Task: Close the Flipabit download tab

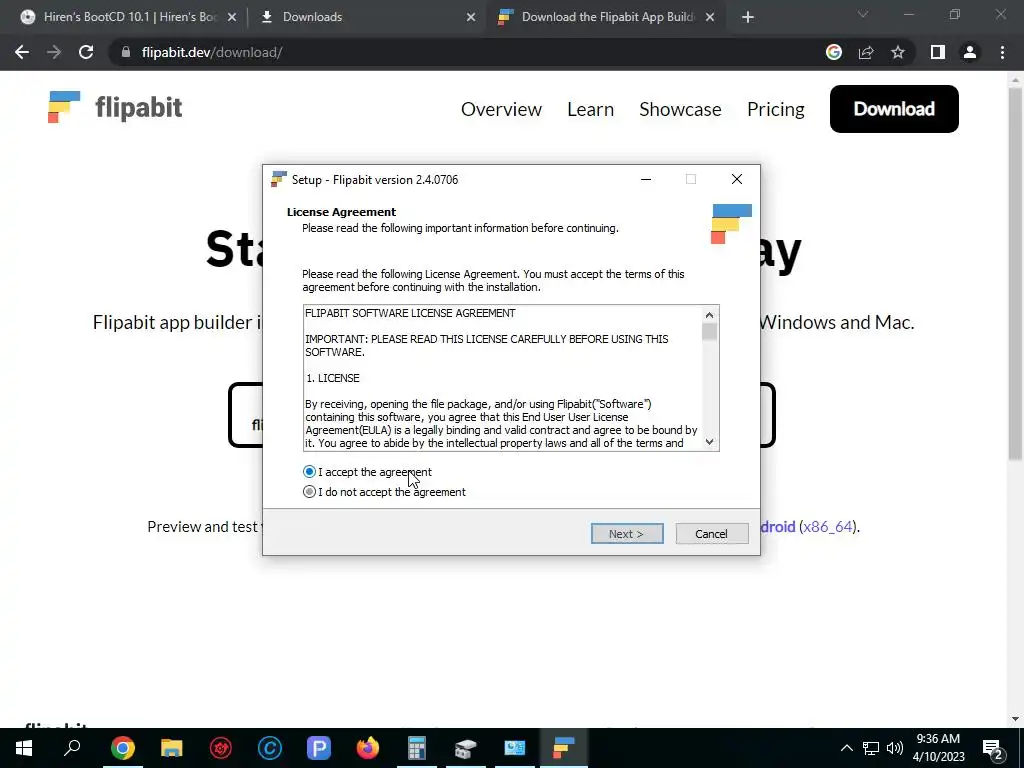Action: click(x=710, y=18)
